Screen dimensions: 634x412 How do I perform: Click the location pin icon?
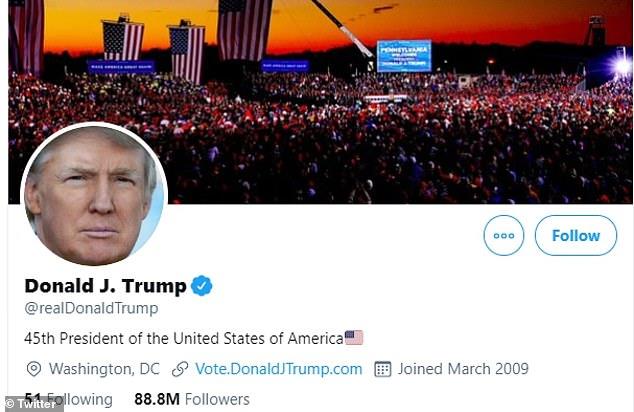34,369
